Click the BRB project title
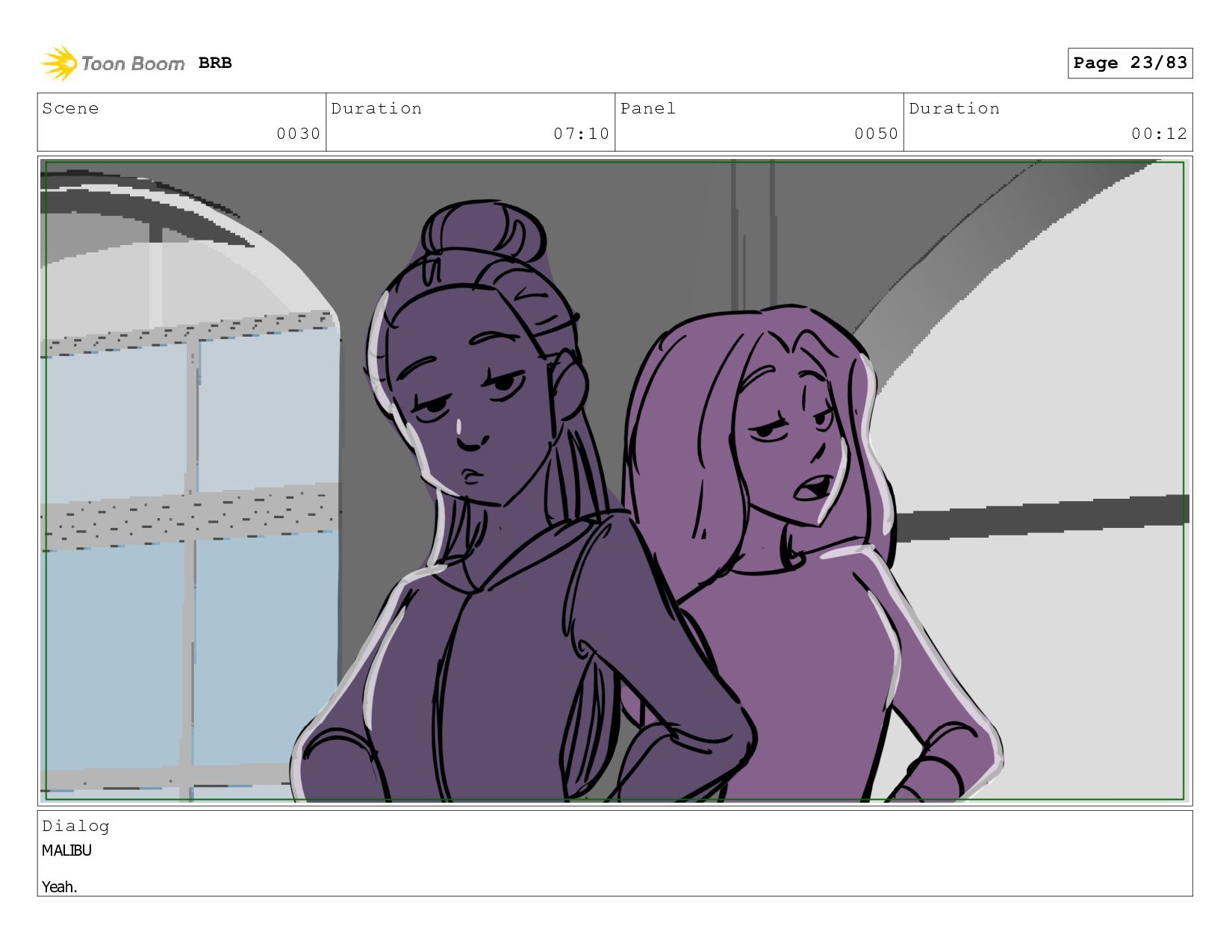The height and width of the screenshot is (952, 1232). click(x=215, y=63)
